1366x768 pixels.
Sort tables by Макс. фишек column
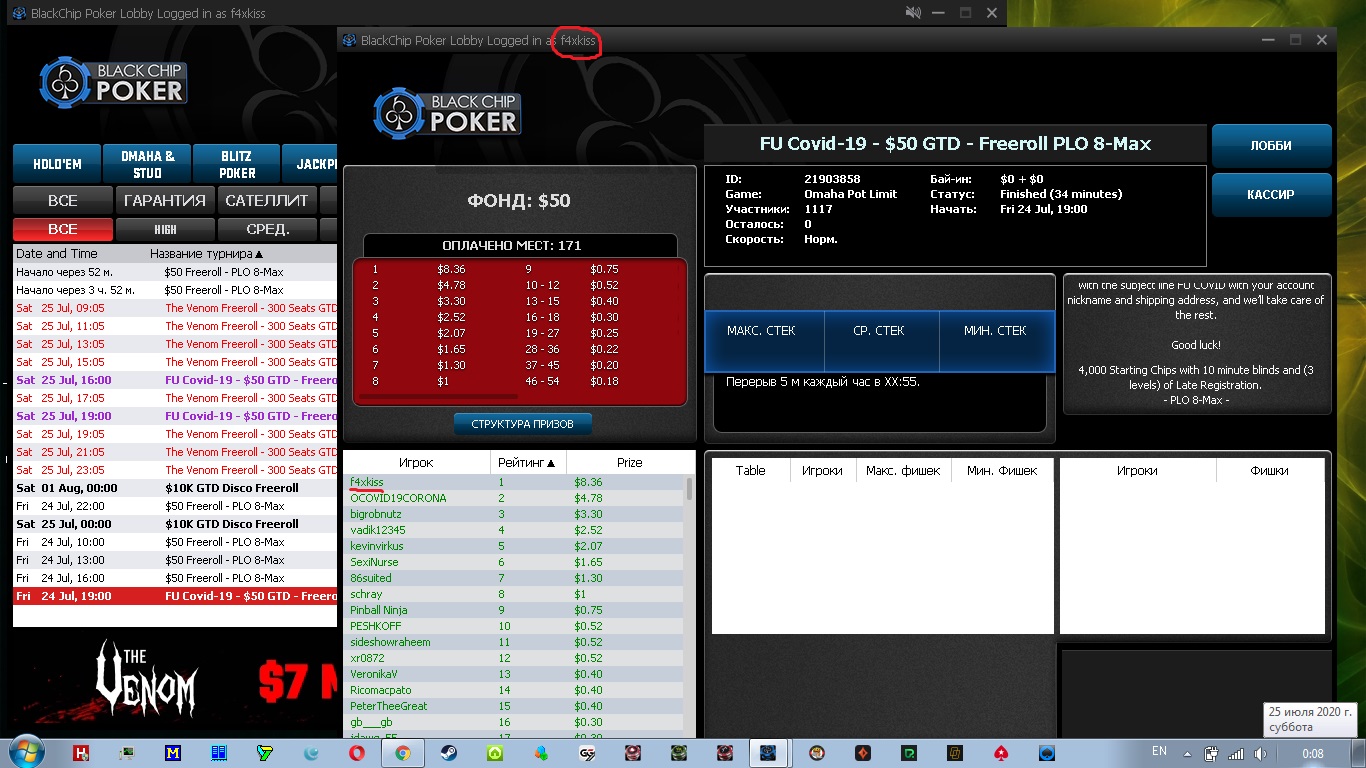[x=903, y=470]
